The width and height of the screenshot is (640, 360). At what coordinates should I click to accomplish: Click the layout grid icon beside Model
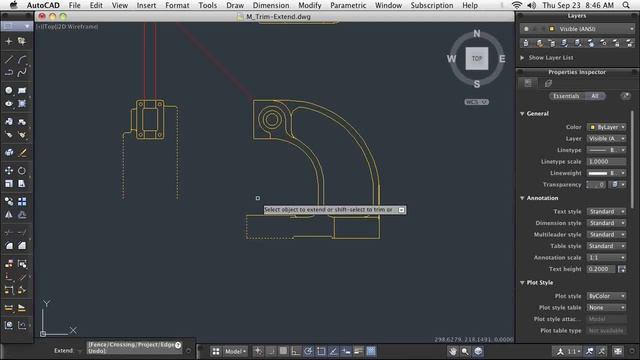[x=216, y=351]
